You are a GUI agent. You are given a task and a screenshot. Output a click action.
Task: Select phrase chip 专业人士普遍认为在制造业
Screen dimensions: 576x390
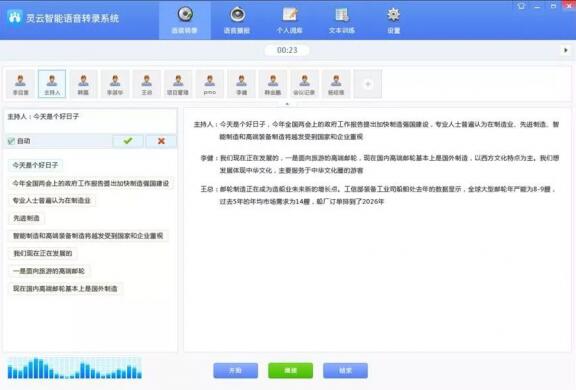(52, 201)
